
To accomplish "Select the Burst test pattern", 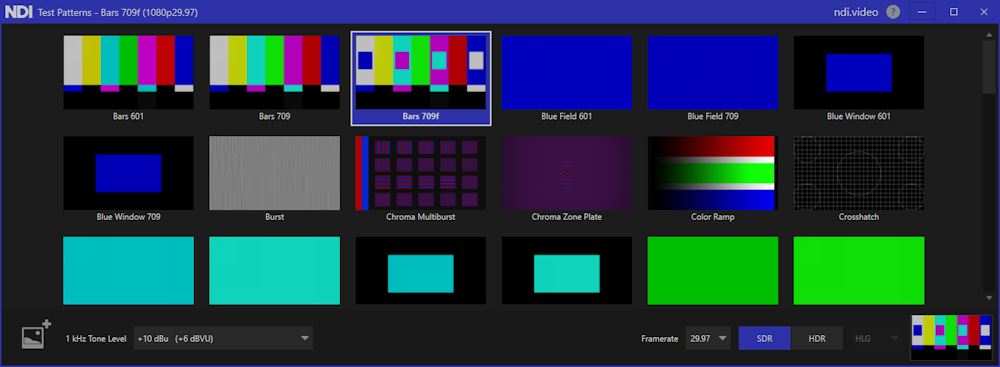I will click(x=274, y=178).
